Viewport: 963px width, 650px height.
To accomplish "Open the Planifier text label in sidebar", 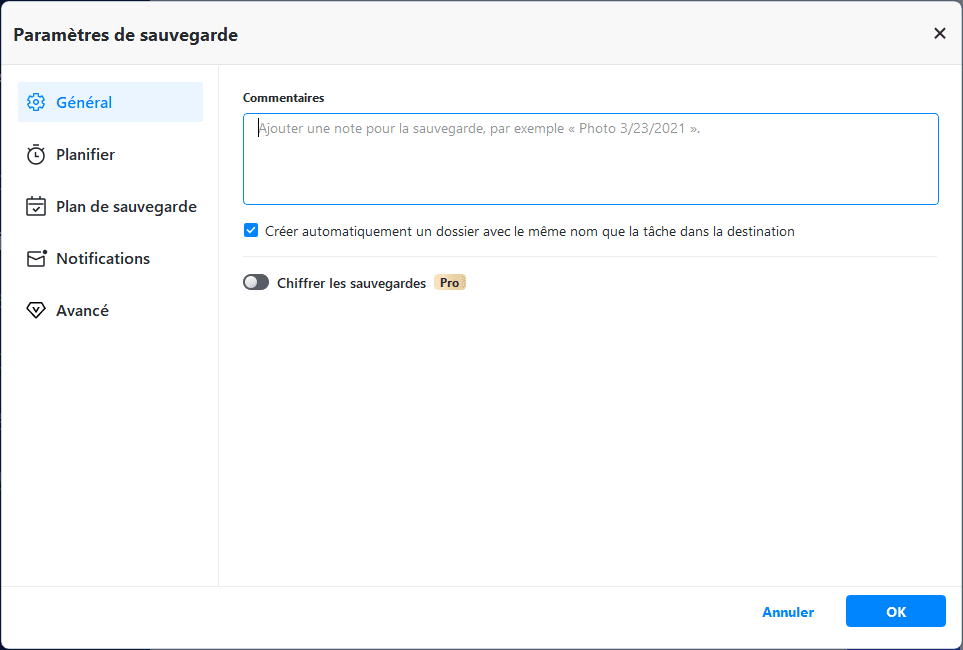I will coord(85,155).
